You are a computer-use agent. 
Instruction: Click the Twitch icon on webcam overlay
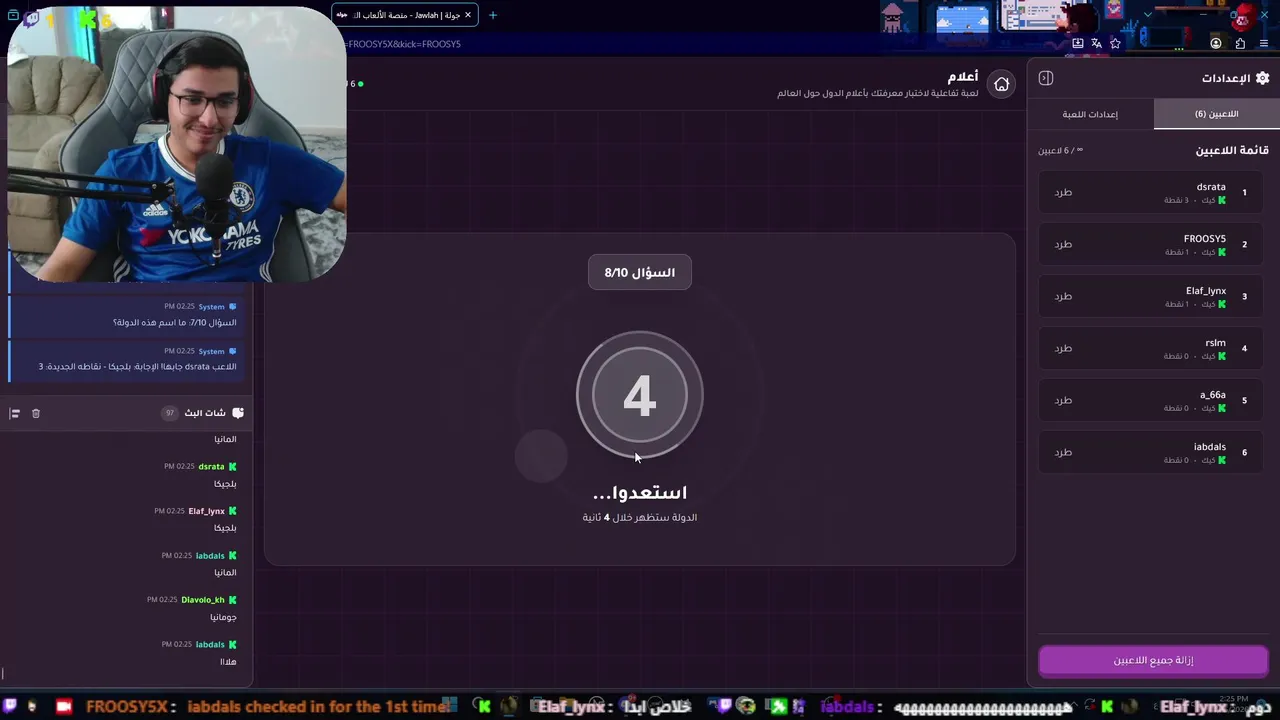coord(31,19)
